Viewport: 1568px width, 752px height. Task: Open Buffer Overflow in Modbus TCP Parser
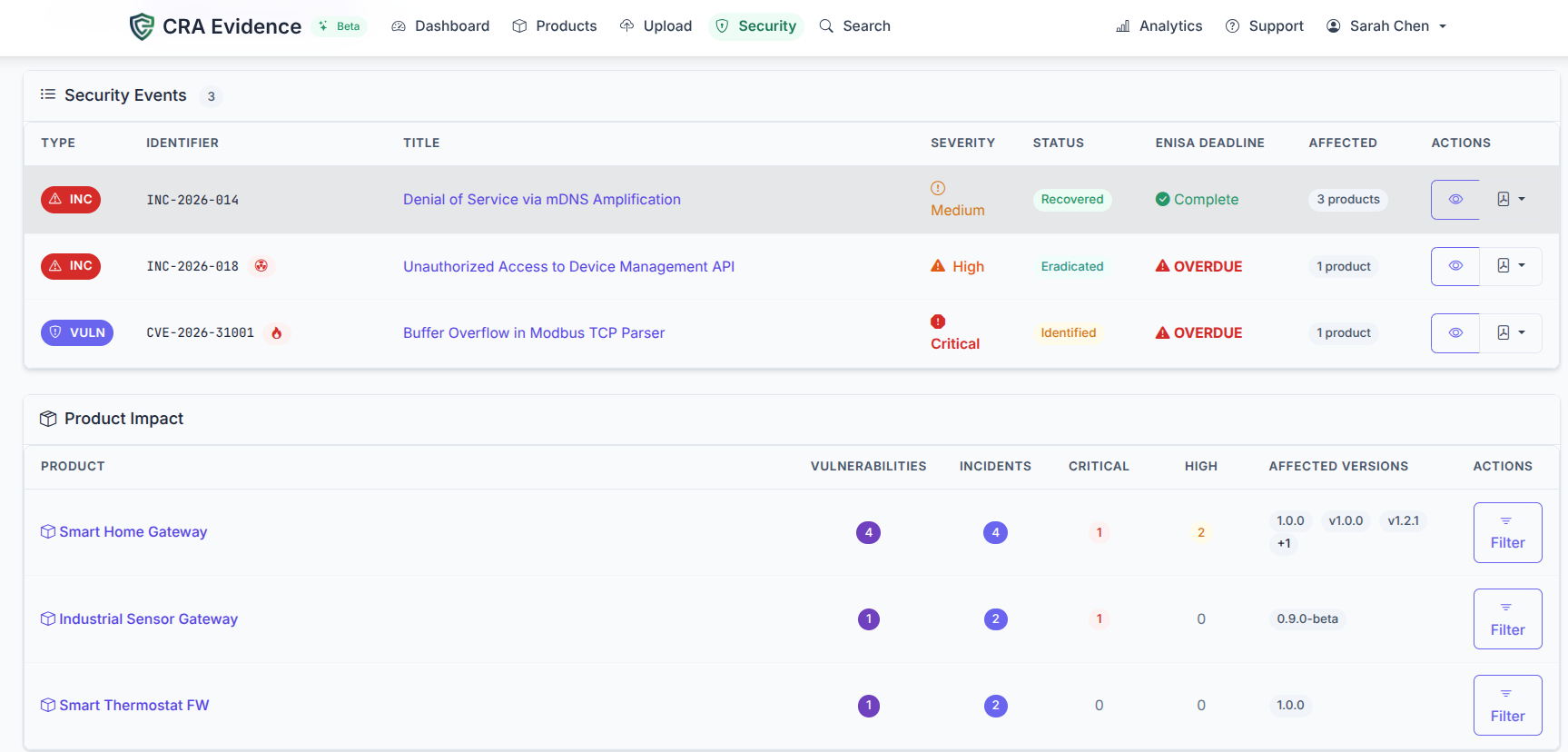[534, 333]
